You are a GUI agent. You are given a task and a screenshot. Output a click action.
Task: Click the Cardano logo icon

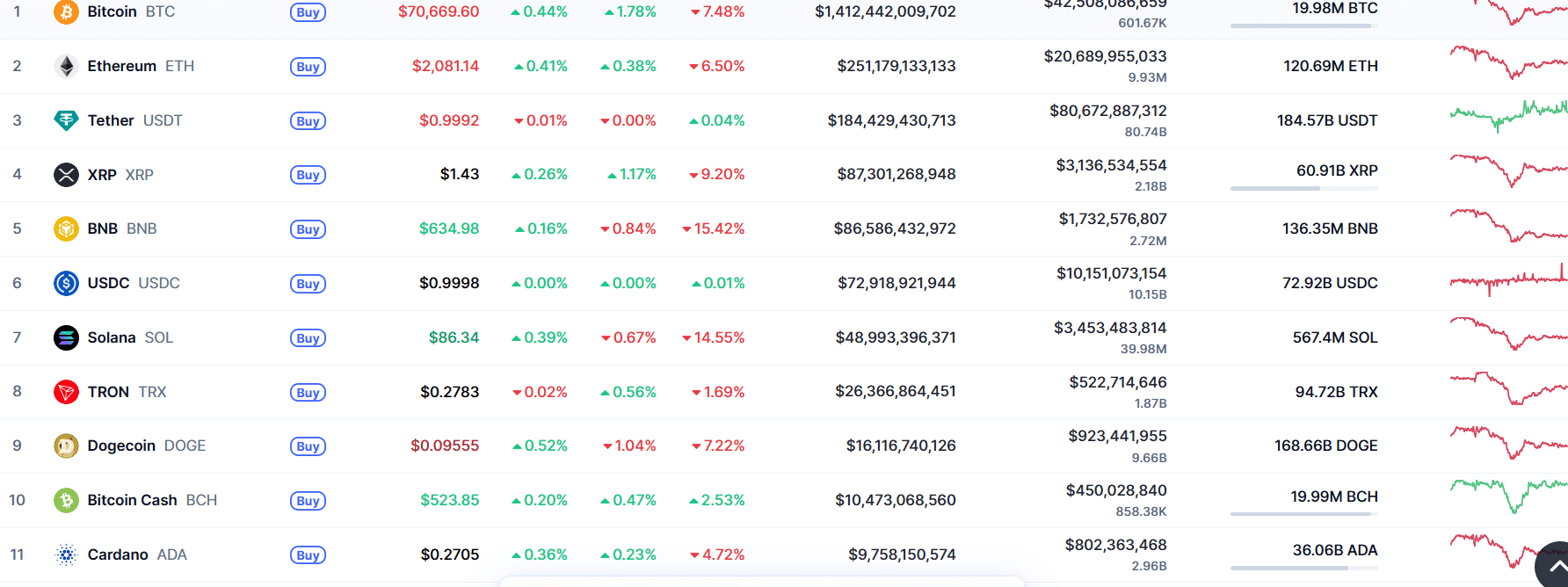click(66, 554)
